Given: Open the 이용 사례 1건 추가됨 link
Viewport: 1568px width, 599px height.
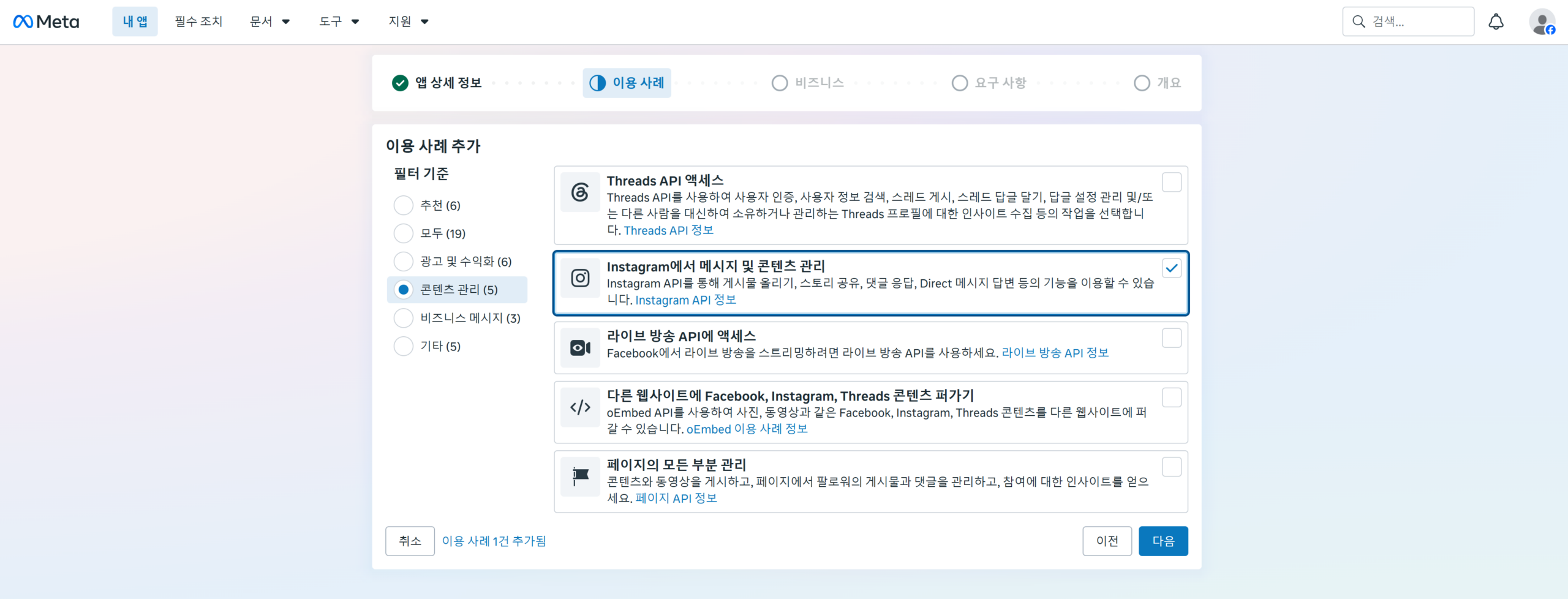Looking at the screenshot, I should [x=494, y=541].
